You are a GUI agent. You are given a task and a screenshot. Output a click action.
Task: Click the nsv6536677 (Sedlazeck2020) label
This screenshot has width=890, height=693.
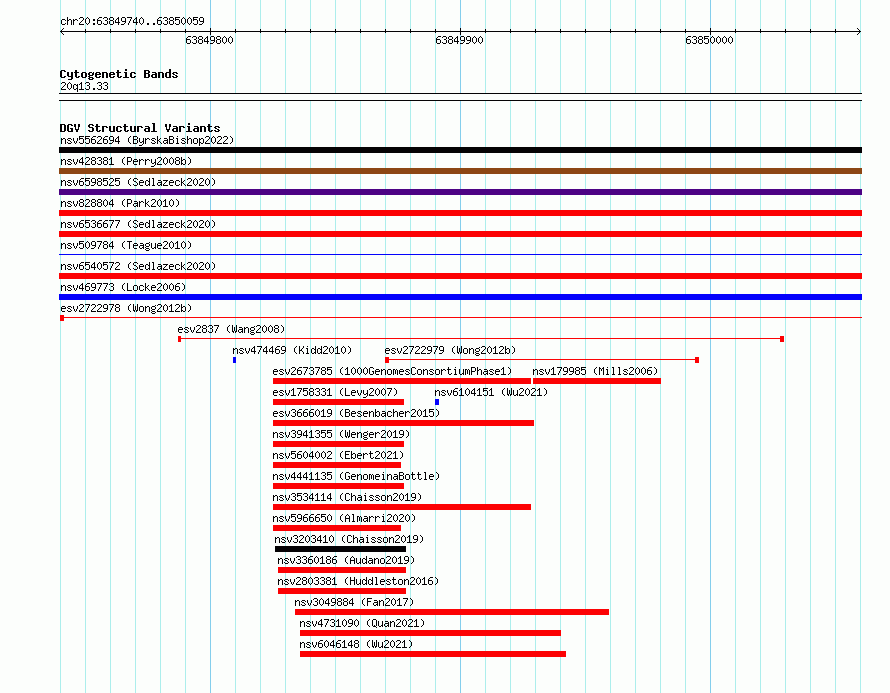click(x=138, y=224)
